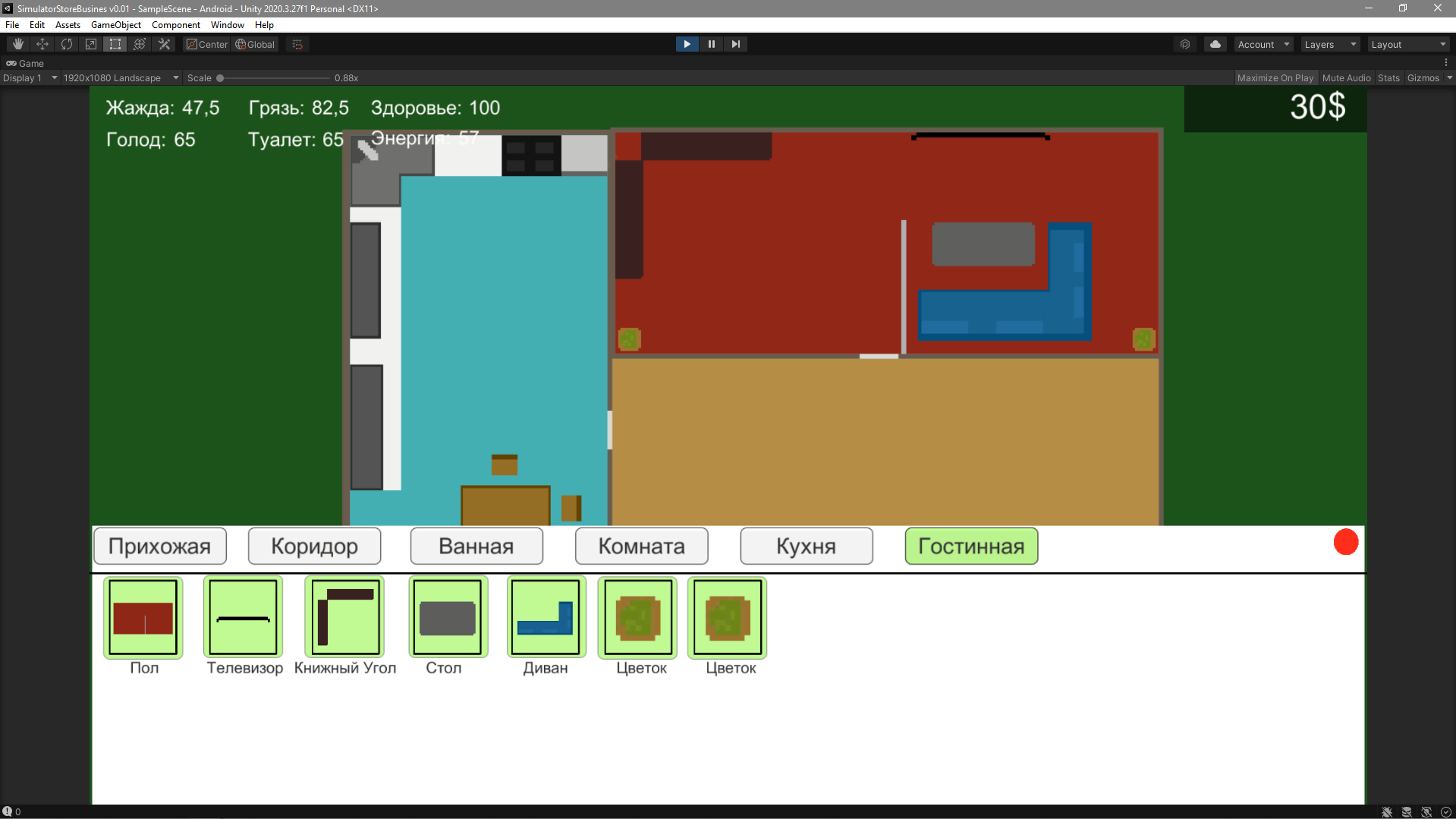Click the 30$ money display
1456x819 pixels.
coord(1317,107)
